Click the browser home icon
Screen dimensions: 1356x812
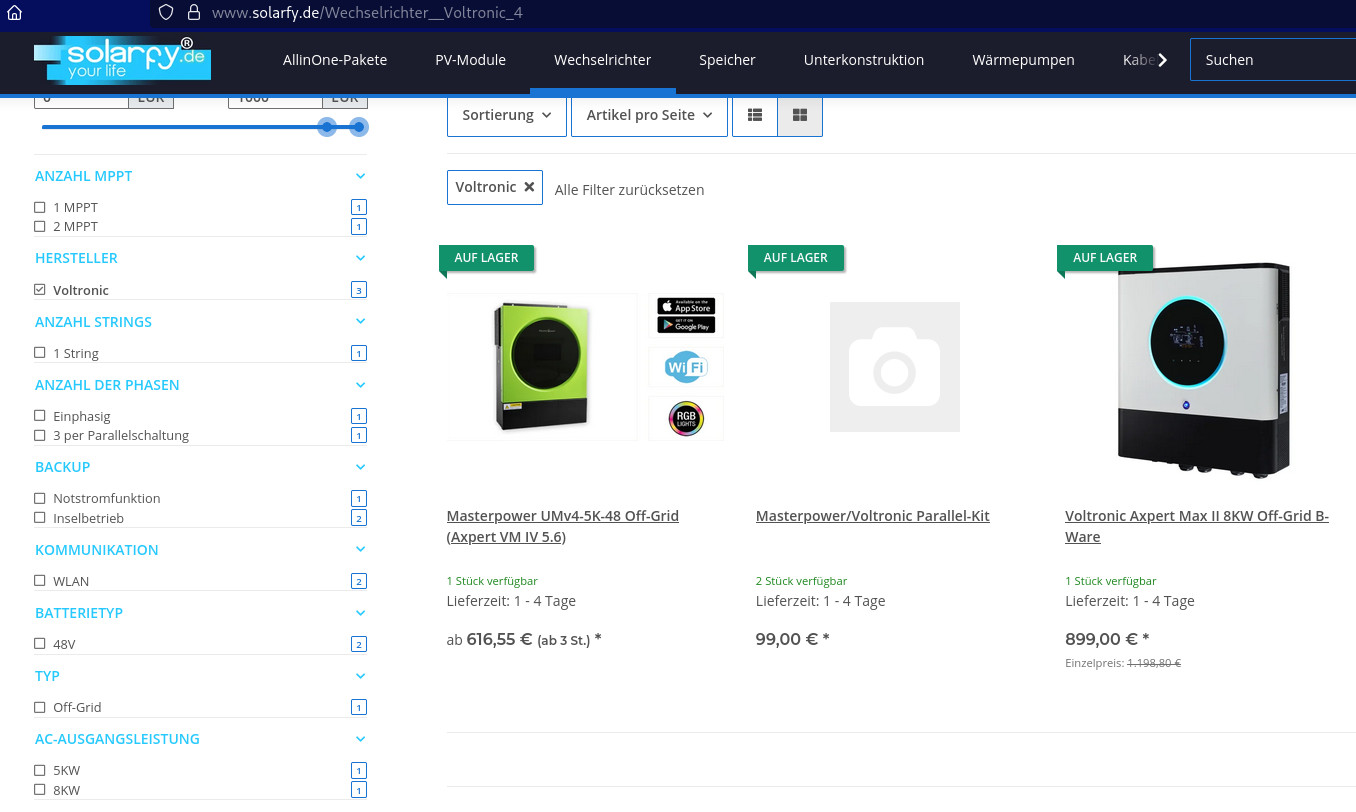14,13
